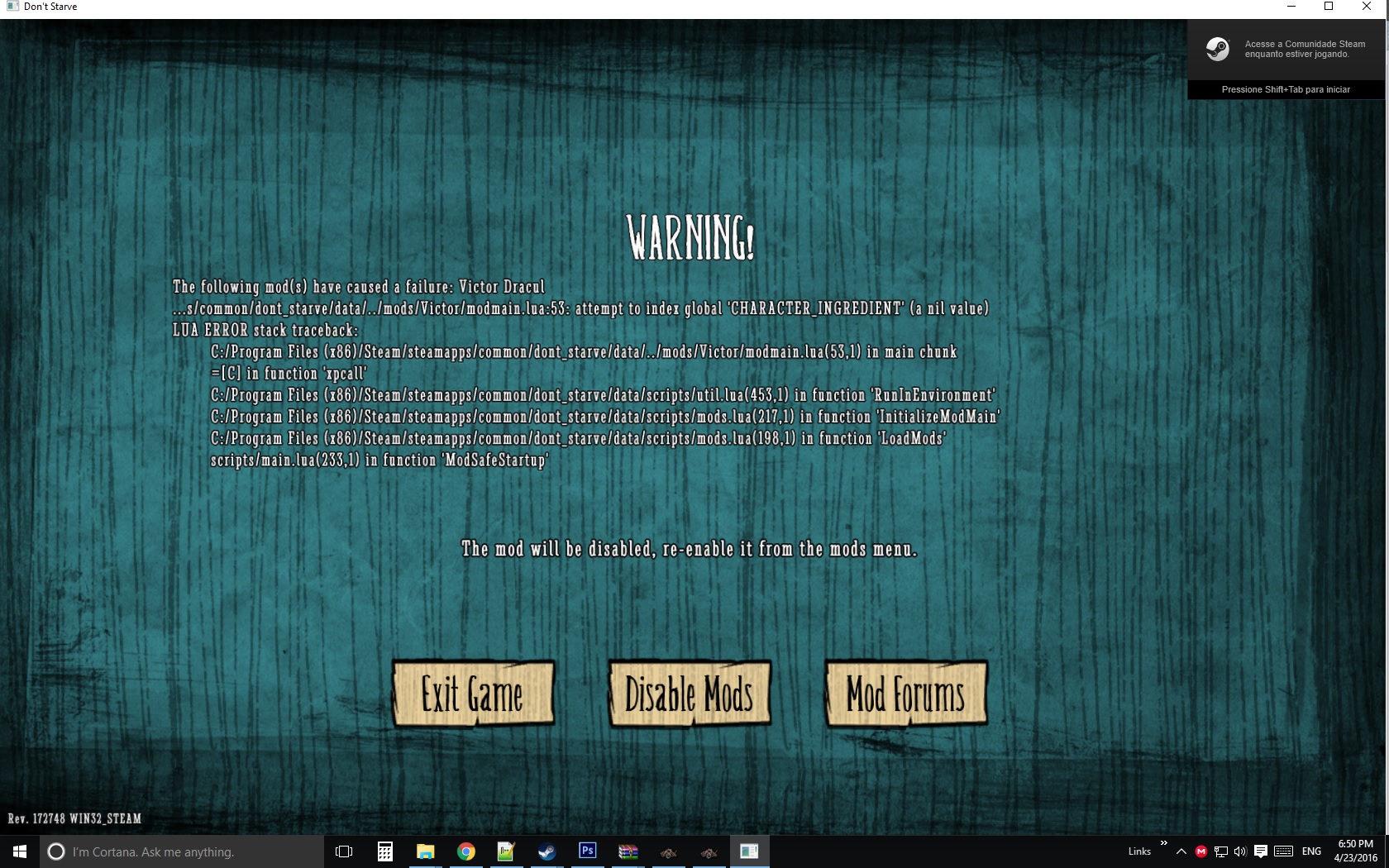Click the traceback line for 'RunInEnvironment'
This screenshot has width=1389, height=868.
pyautogui.click(x=604, y=395)
